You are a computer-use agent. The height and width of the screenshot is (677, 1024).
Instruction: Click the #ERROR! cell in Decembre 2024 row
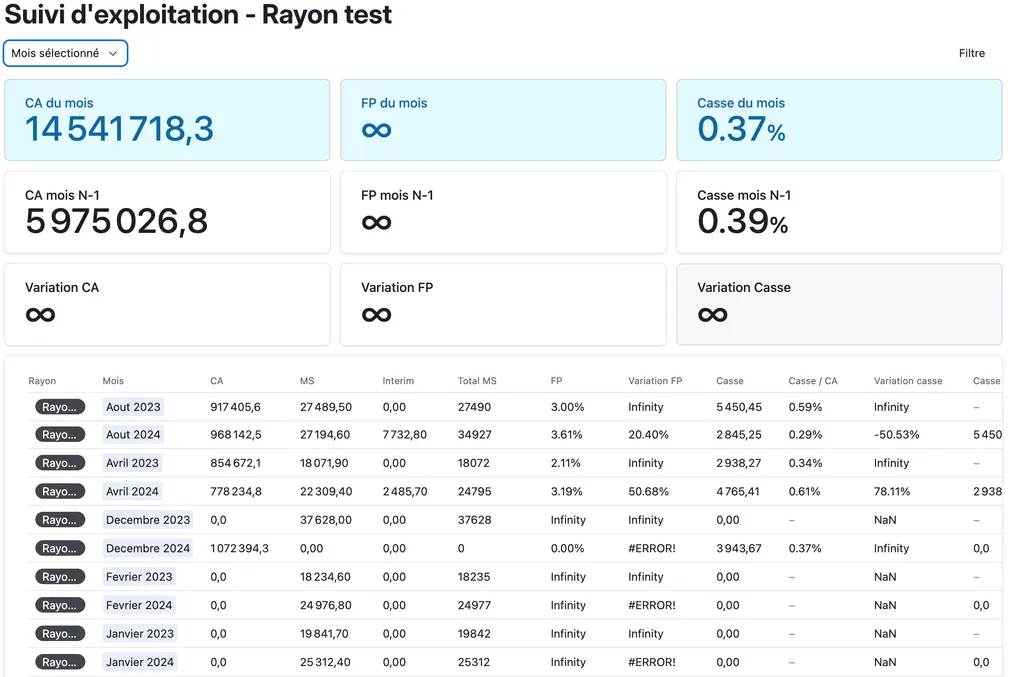pos(652,548)
